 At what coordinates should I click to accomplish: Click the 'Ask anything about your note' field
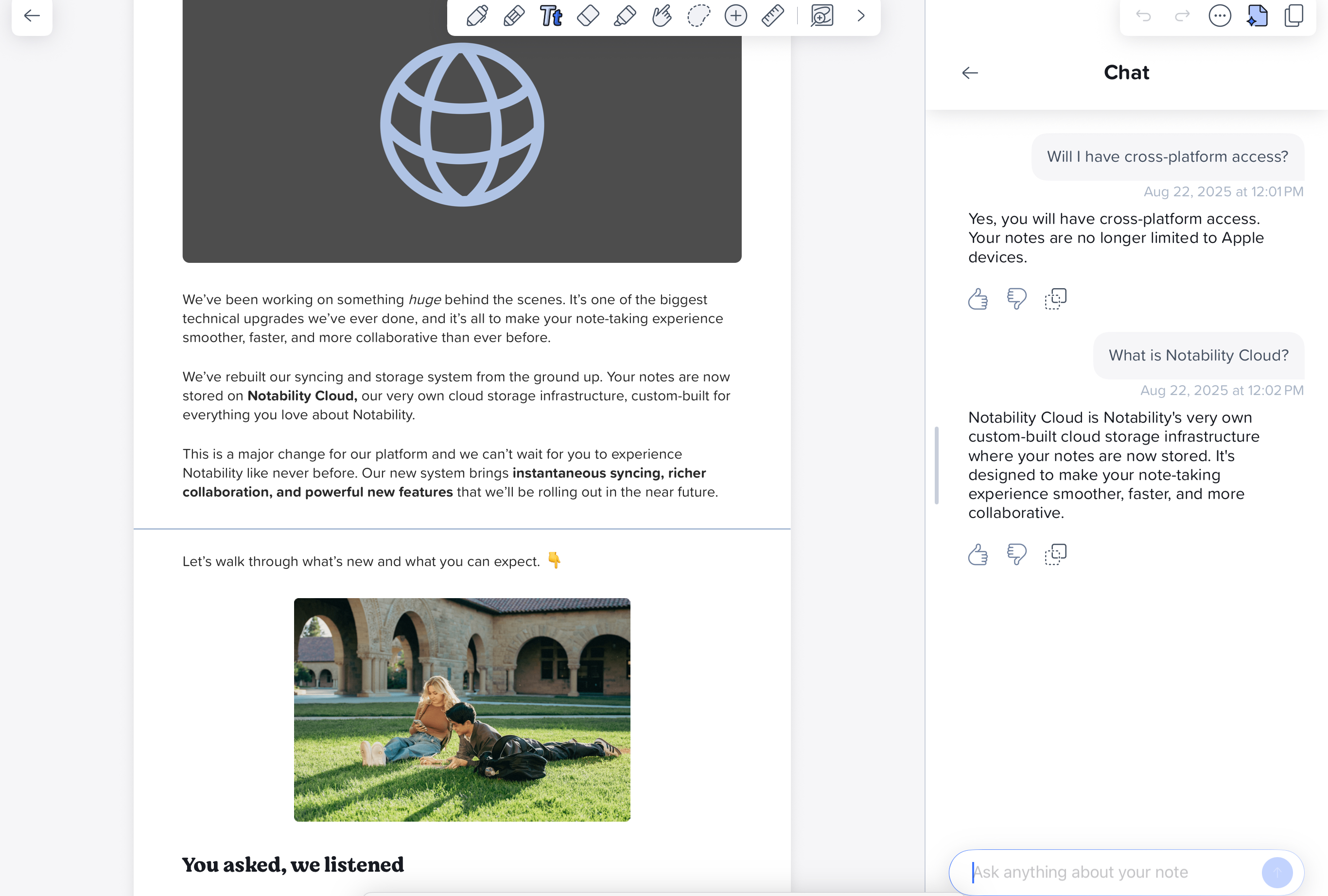click(1114, 872)
